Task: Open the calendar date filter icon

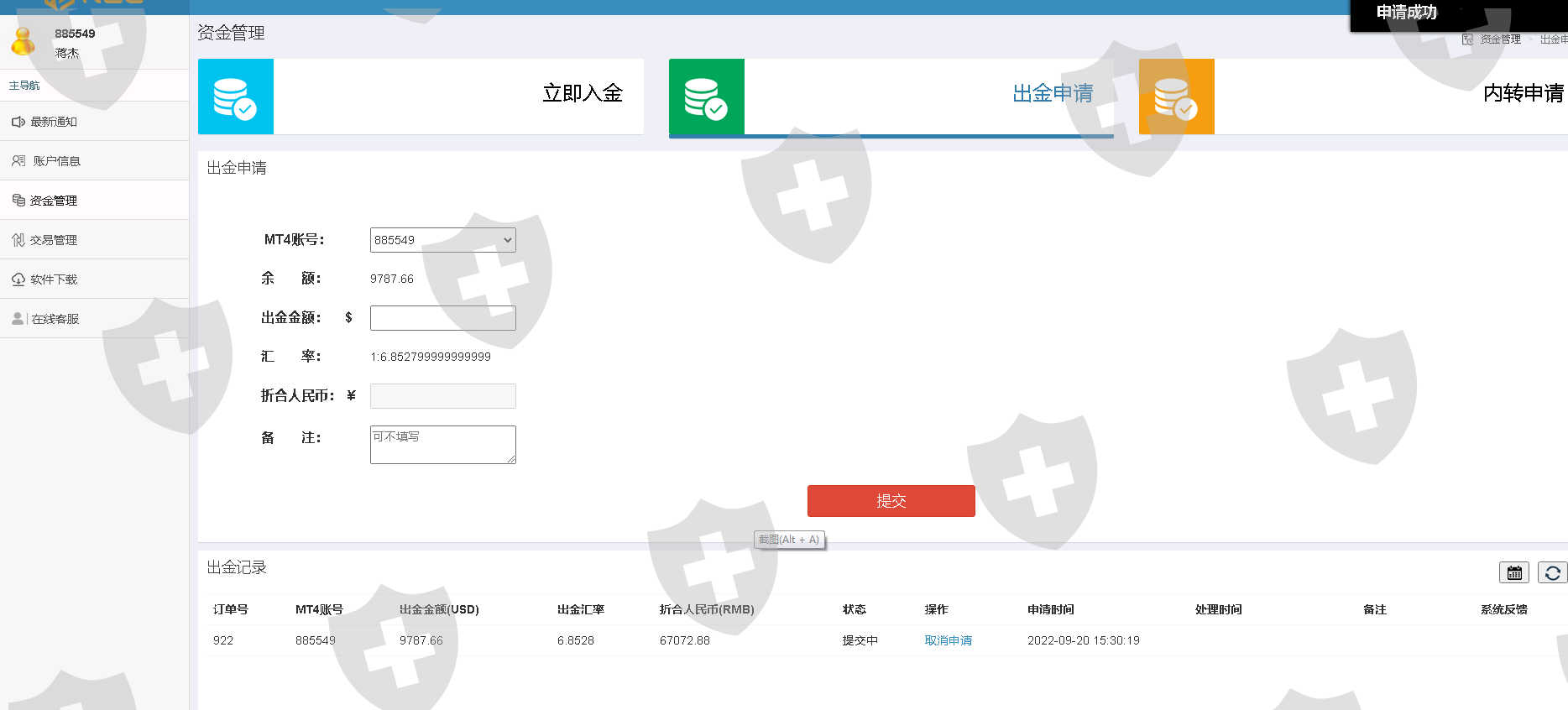Action: pos(1513,572)
